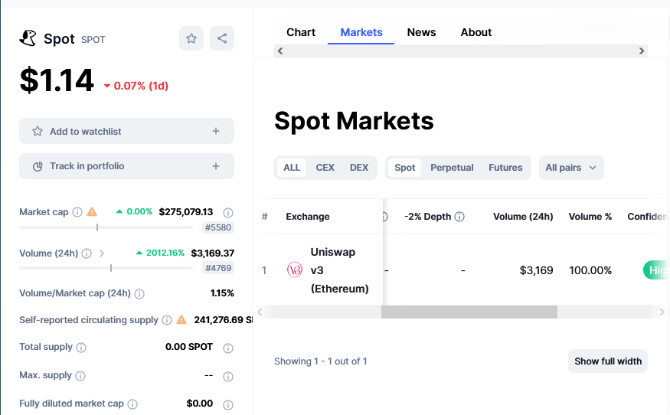
Task: Click circulating supply warning triangle
Action: click(x=182, y=320)
